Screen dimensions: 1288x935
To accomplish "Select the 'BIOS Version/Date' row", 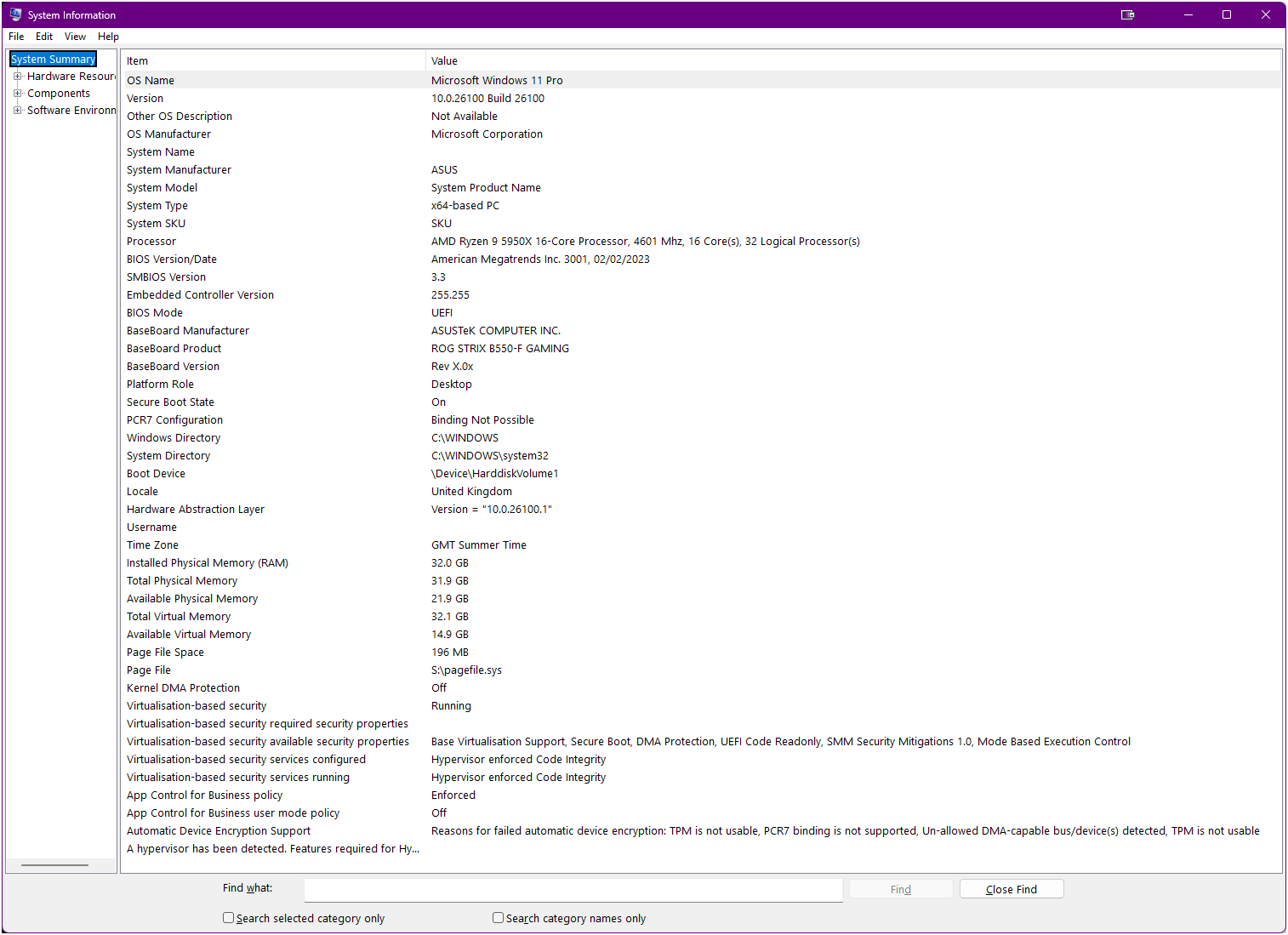I will tap(701, 259).
